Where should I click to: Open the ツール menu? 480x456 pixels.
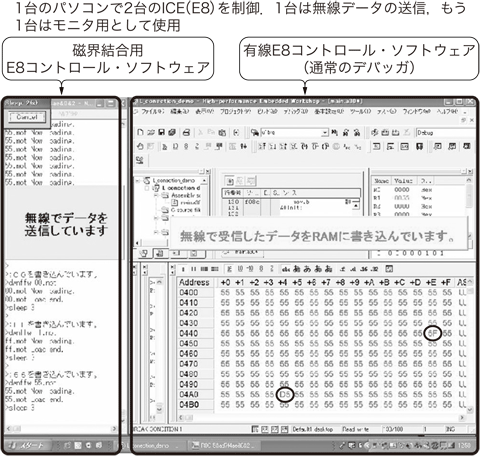tap(360, 112)
